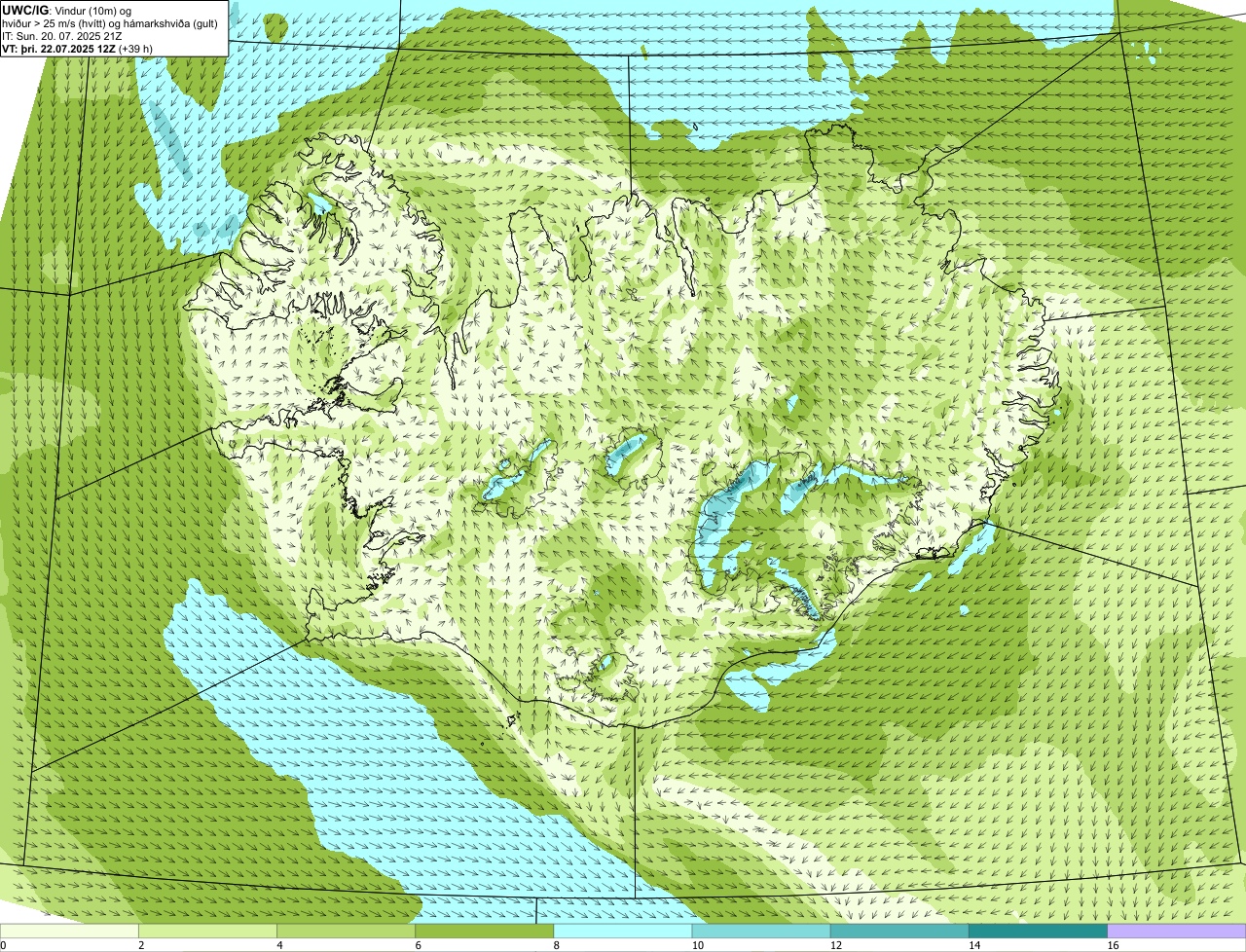
Task: Click the light green 2–4 legend swatch
Action: click(x=208, y=932)
